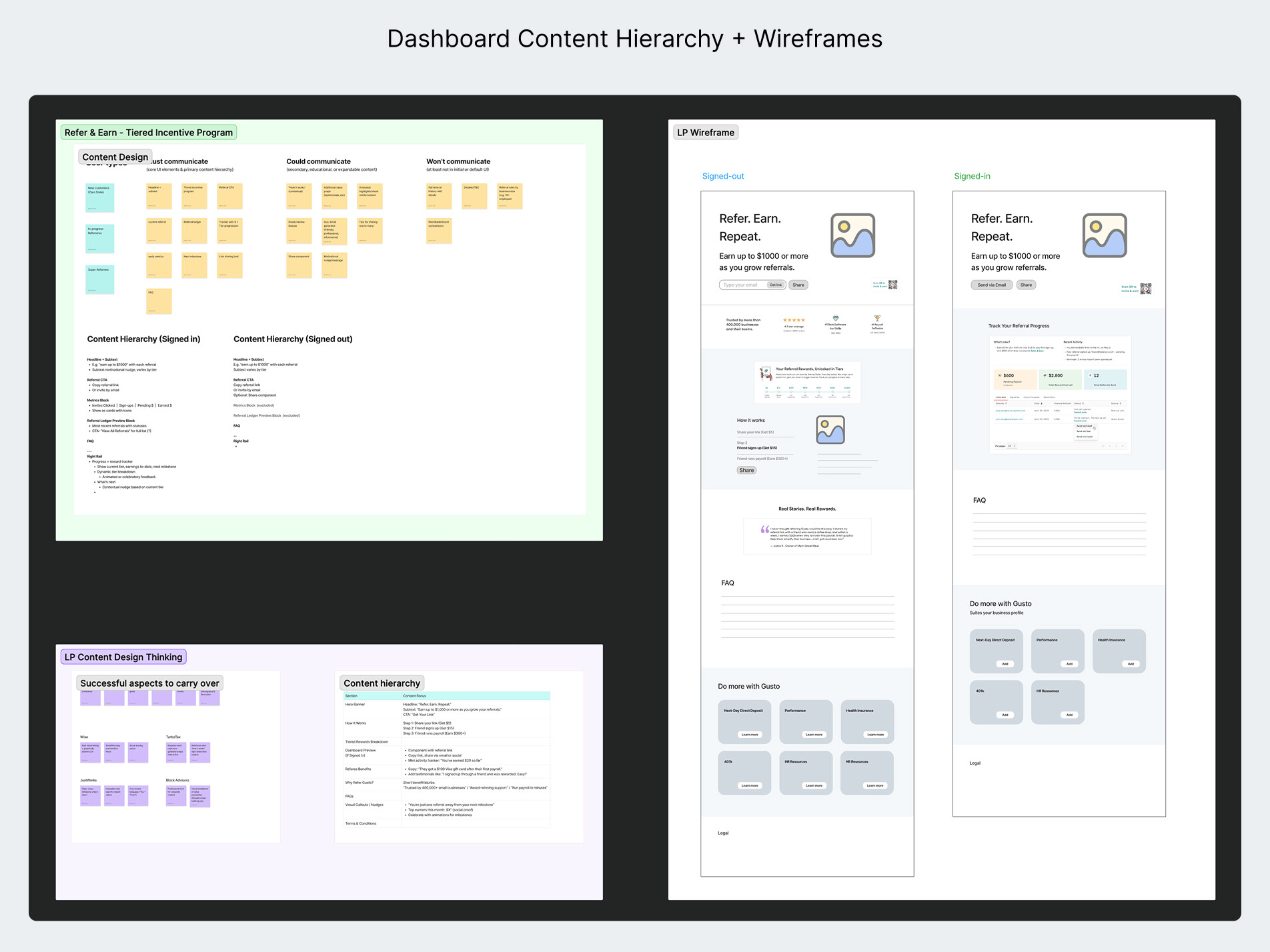Select the hero image placeholder on signed-out wireframe
Screen dimensions: 1270x952
[x=852, y=235]
